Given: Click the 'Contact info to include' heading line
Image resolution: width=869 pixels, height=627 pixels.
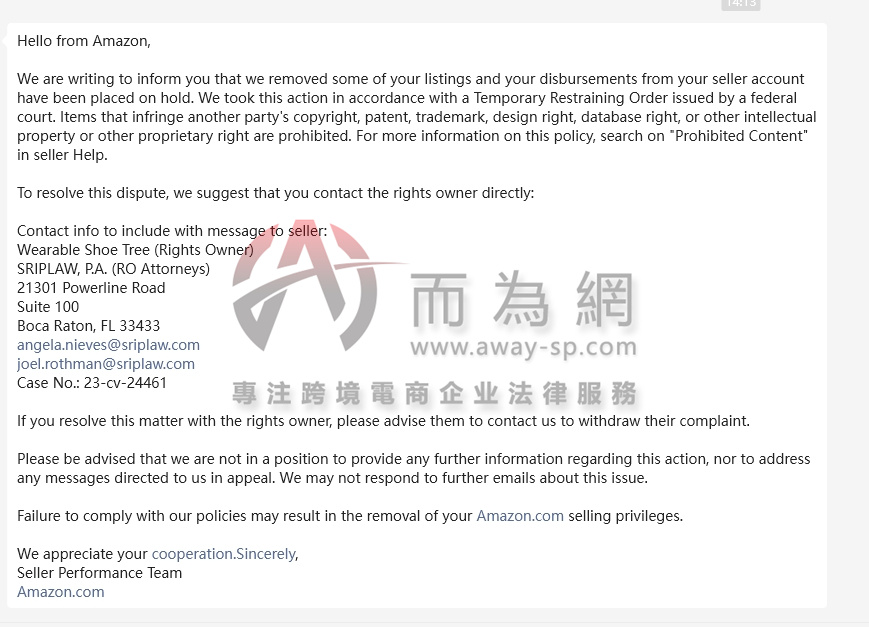Looking at the screenshot, I should coord(172,231).
